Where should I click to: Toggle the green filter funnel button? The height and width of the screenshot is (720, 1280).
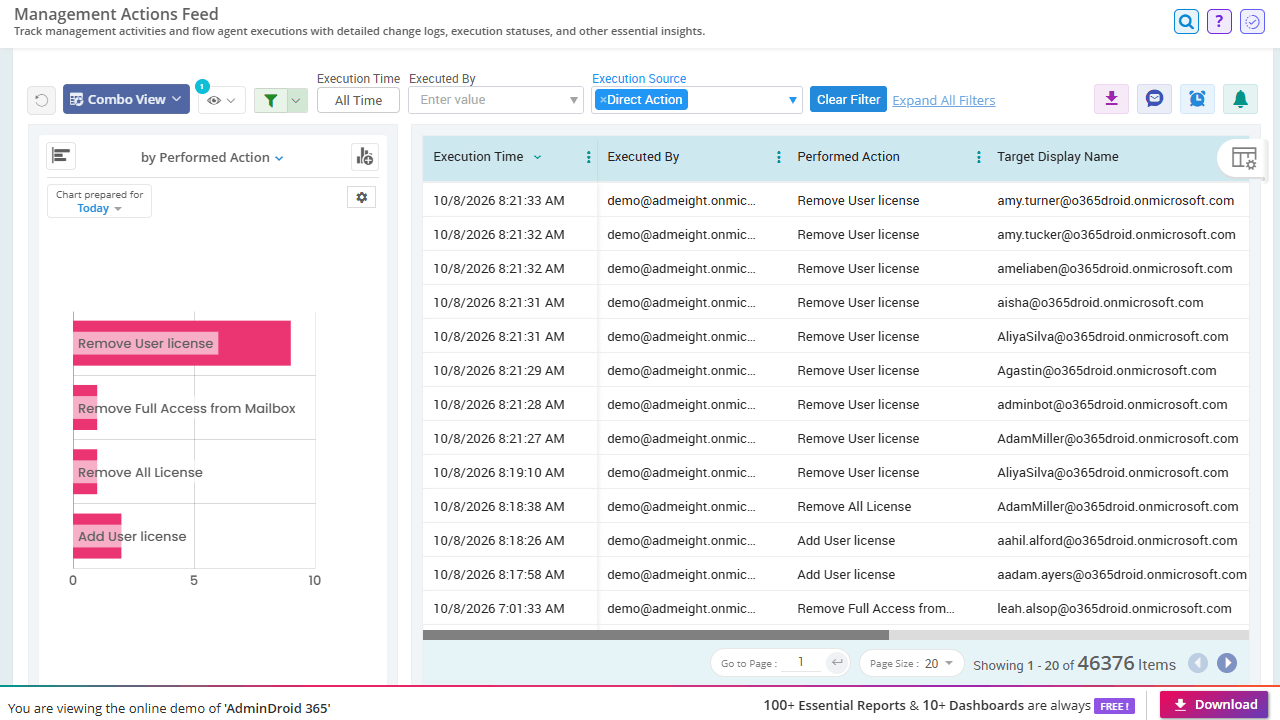[270, 100]
